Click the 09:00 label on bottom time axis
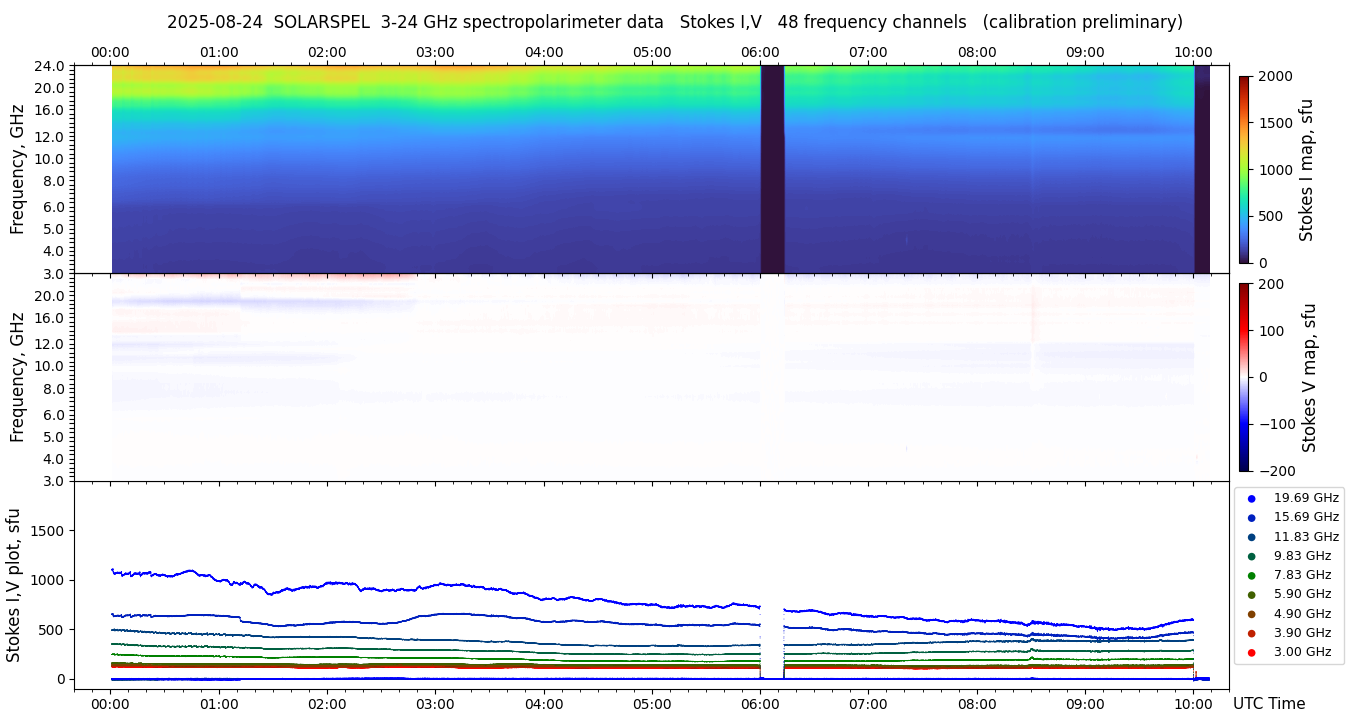 pos(1085,703)
